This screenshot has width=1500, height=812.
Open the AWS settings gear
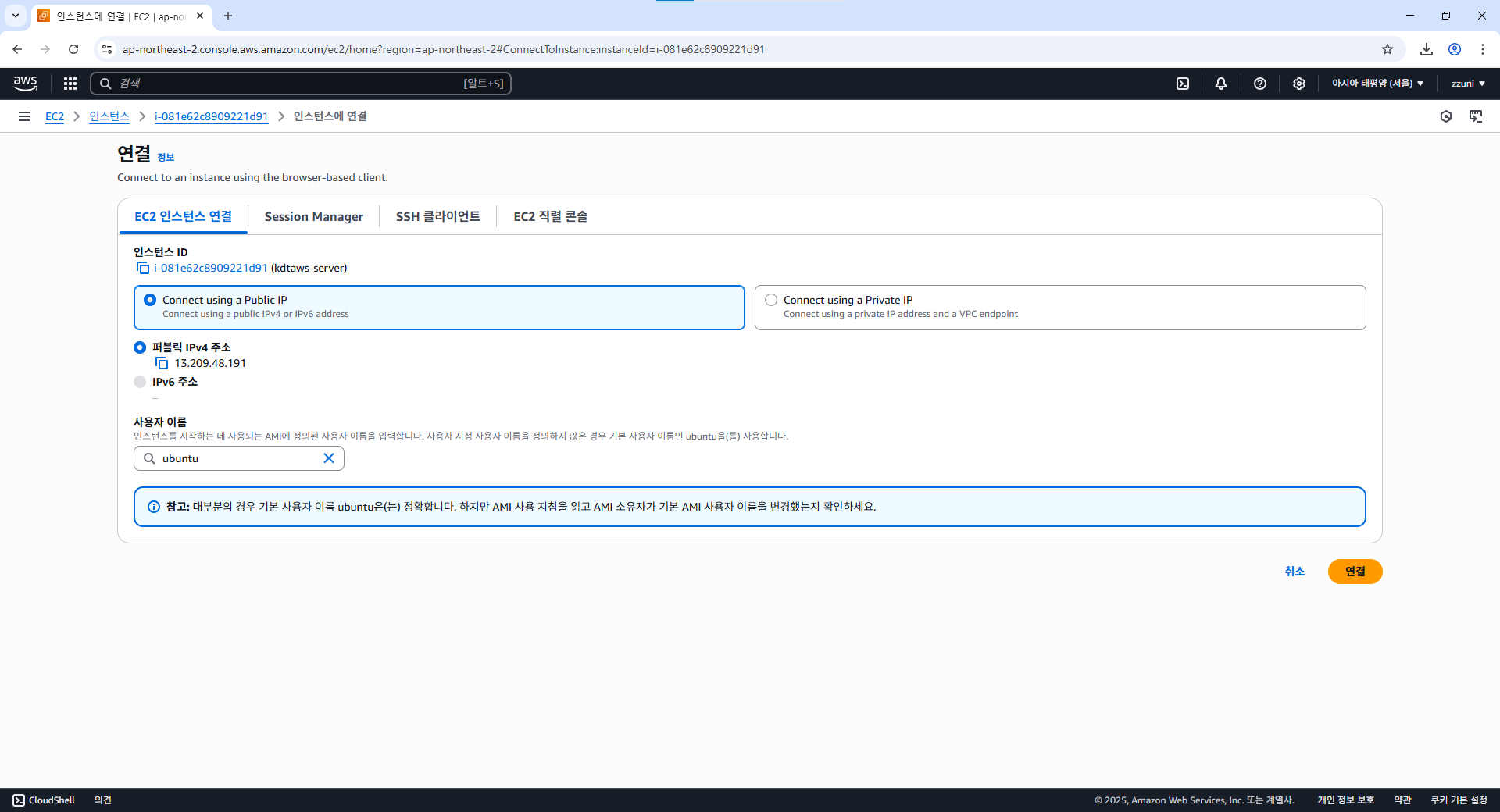(x=1299, y=84)
